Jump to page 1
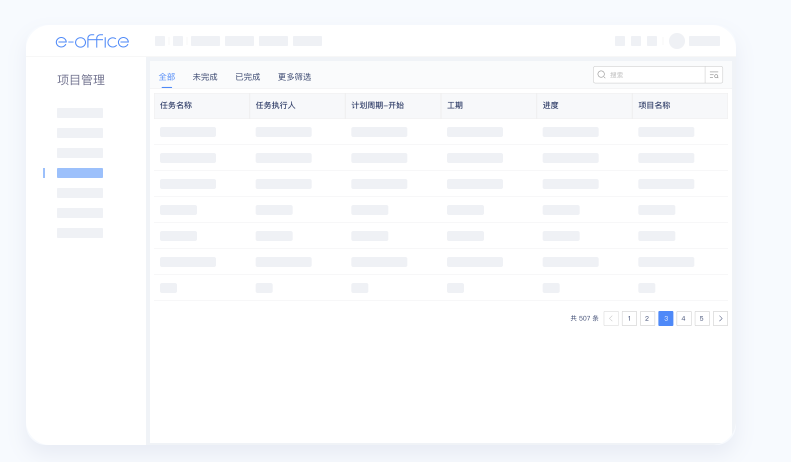Screen dimensions: 791x462 point(629,318)
